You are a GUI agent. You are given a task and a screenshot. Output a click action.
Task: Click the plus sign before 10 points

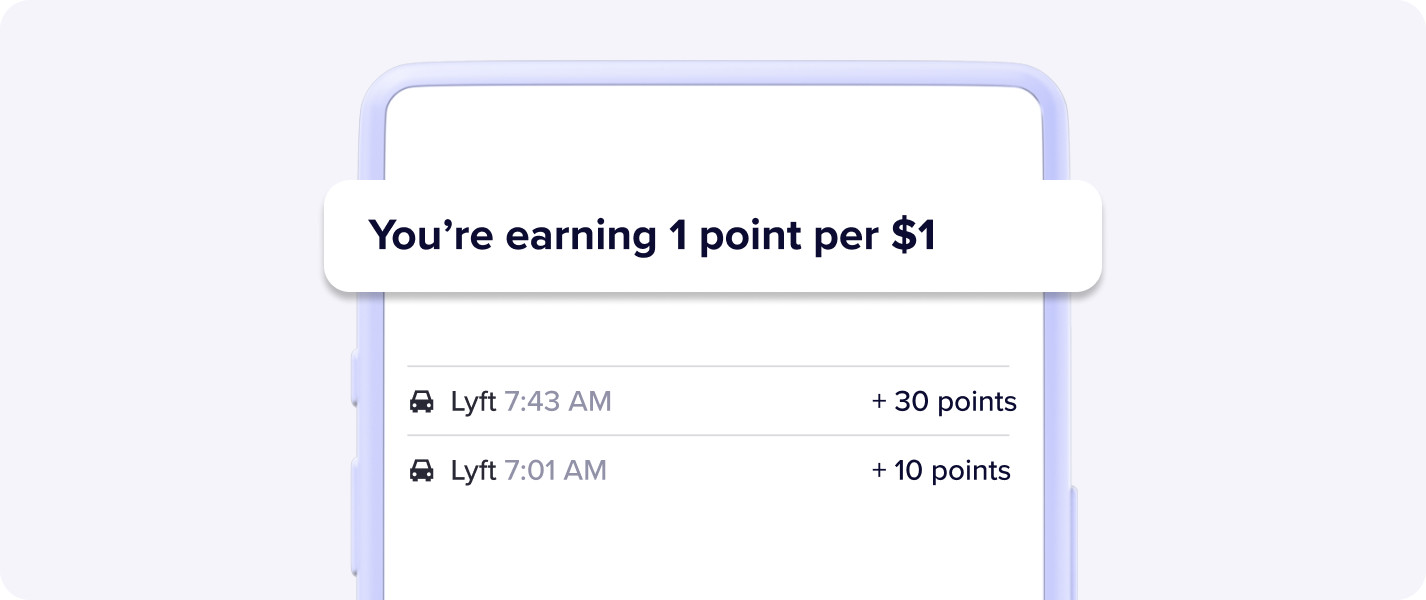tap(879, 470)
